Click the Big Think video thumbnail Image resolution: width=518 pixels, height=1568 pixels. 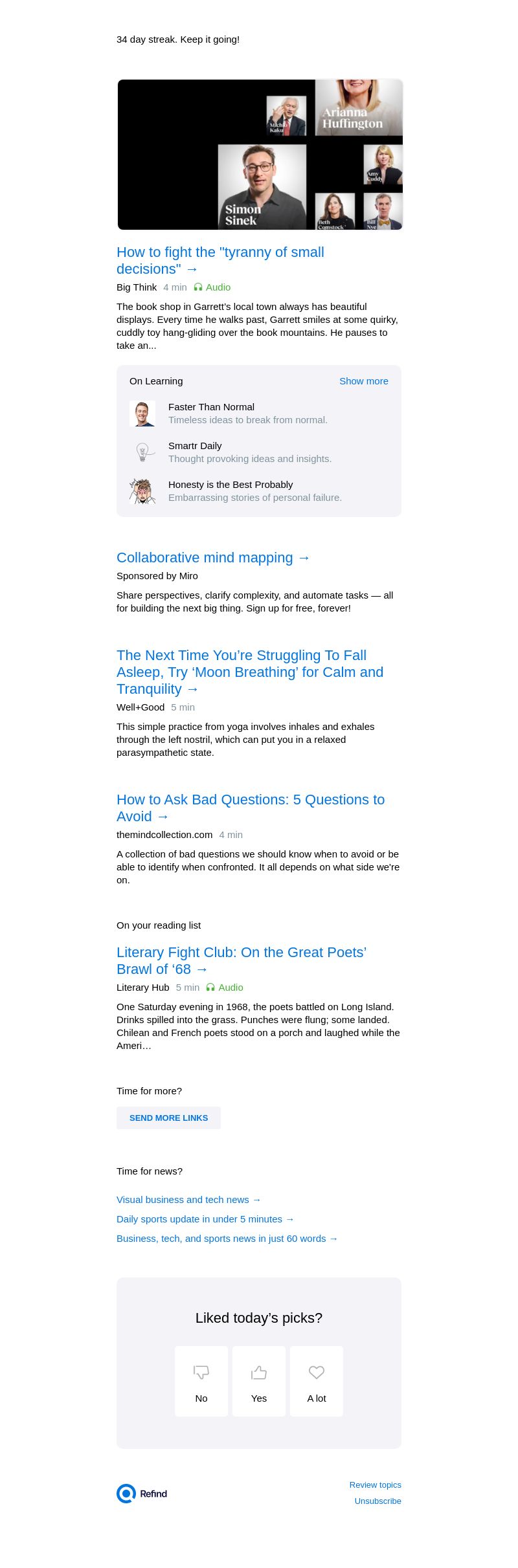point(260,155)
